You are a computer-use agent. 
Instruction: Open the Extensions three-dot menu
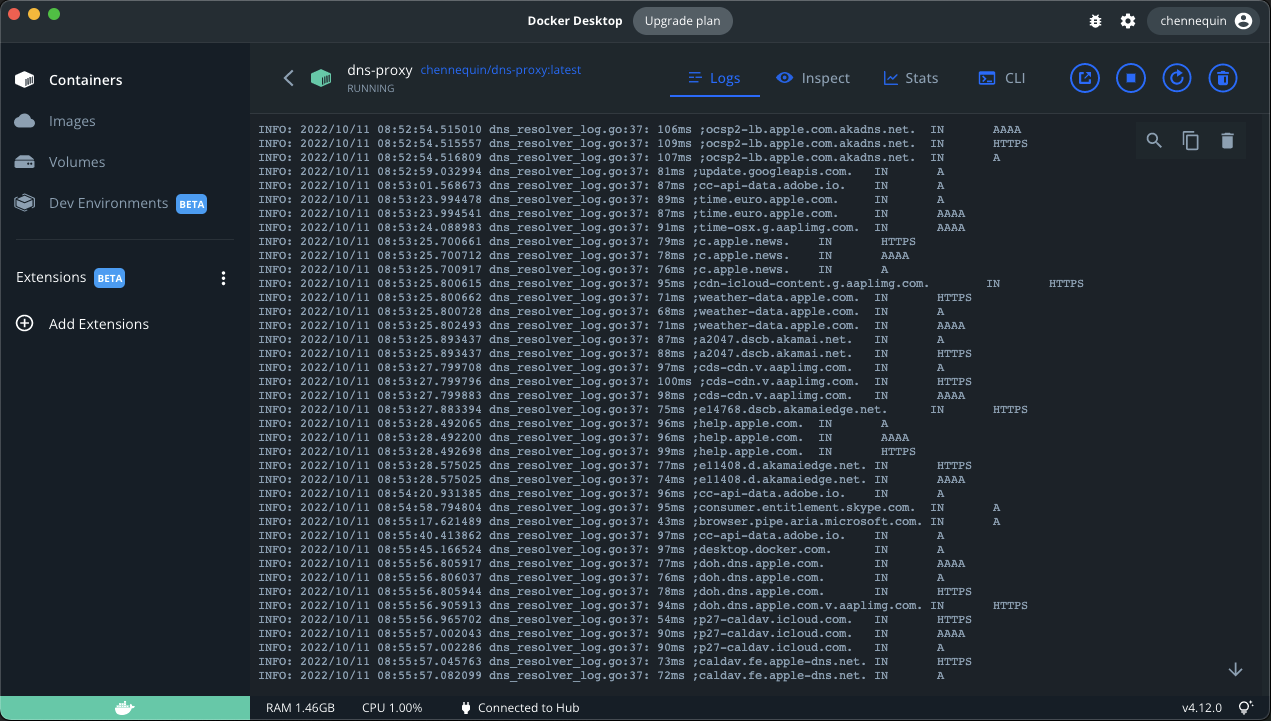click(223, 278)
